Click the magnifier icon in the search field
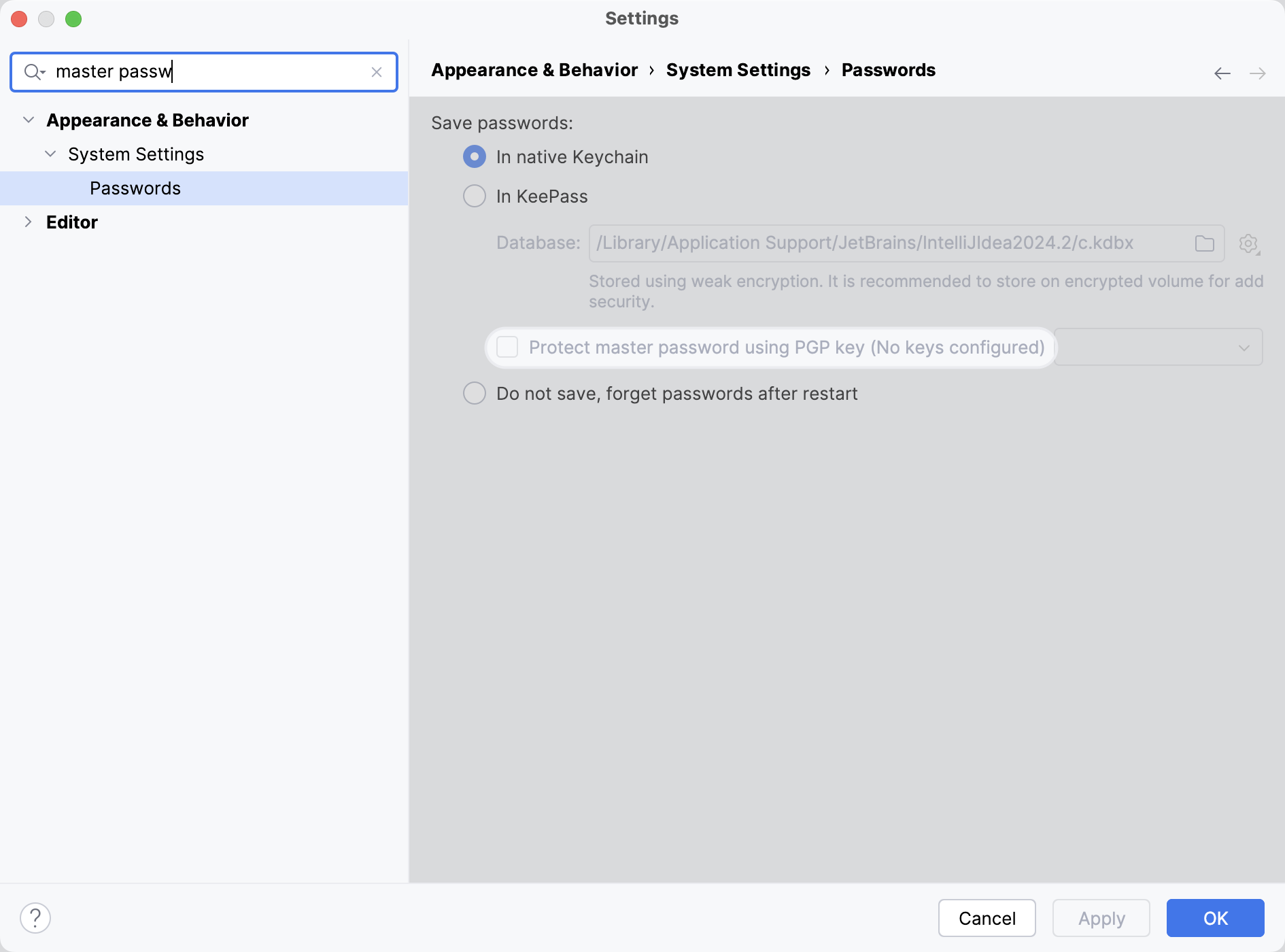 click(31, 71)
